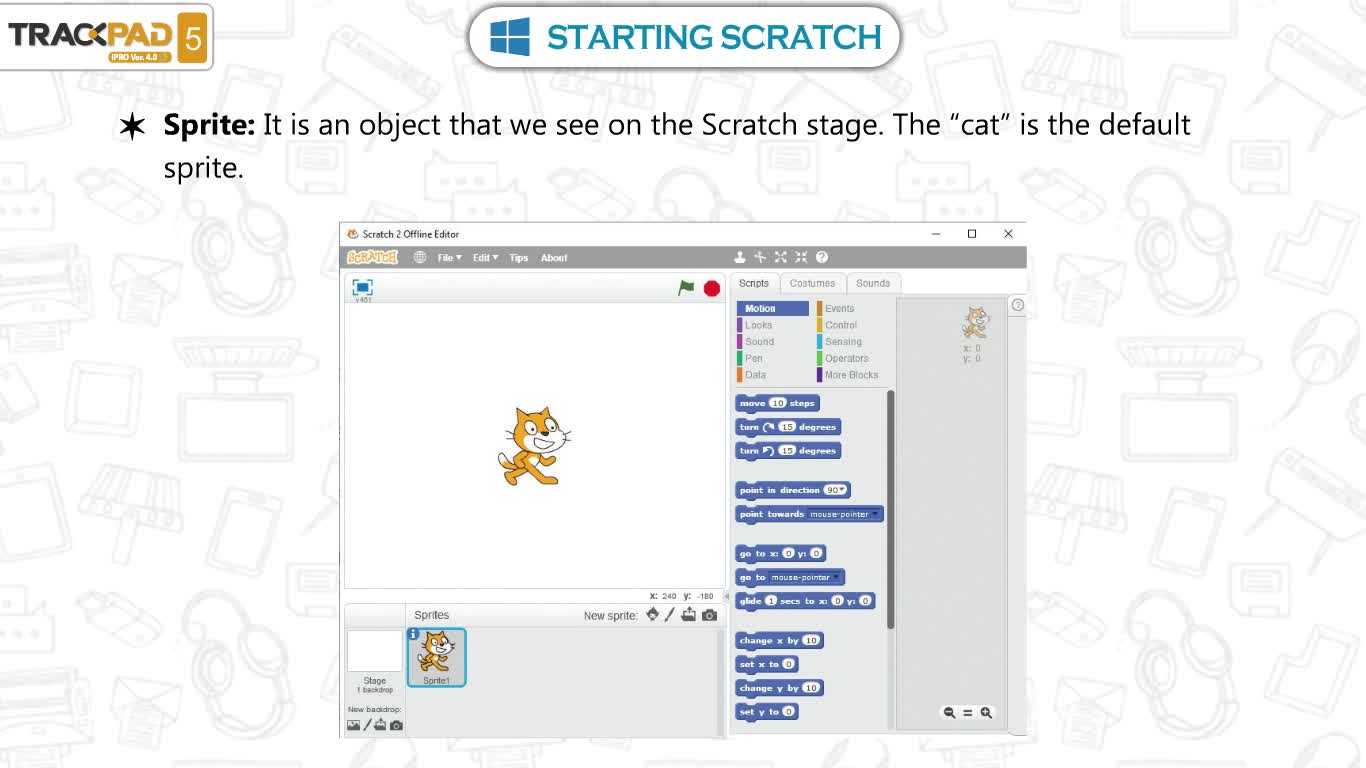Viewport: 1366px width, 768px height.
Task: Switch to the Scripts tab
Action: pos(754,284)
